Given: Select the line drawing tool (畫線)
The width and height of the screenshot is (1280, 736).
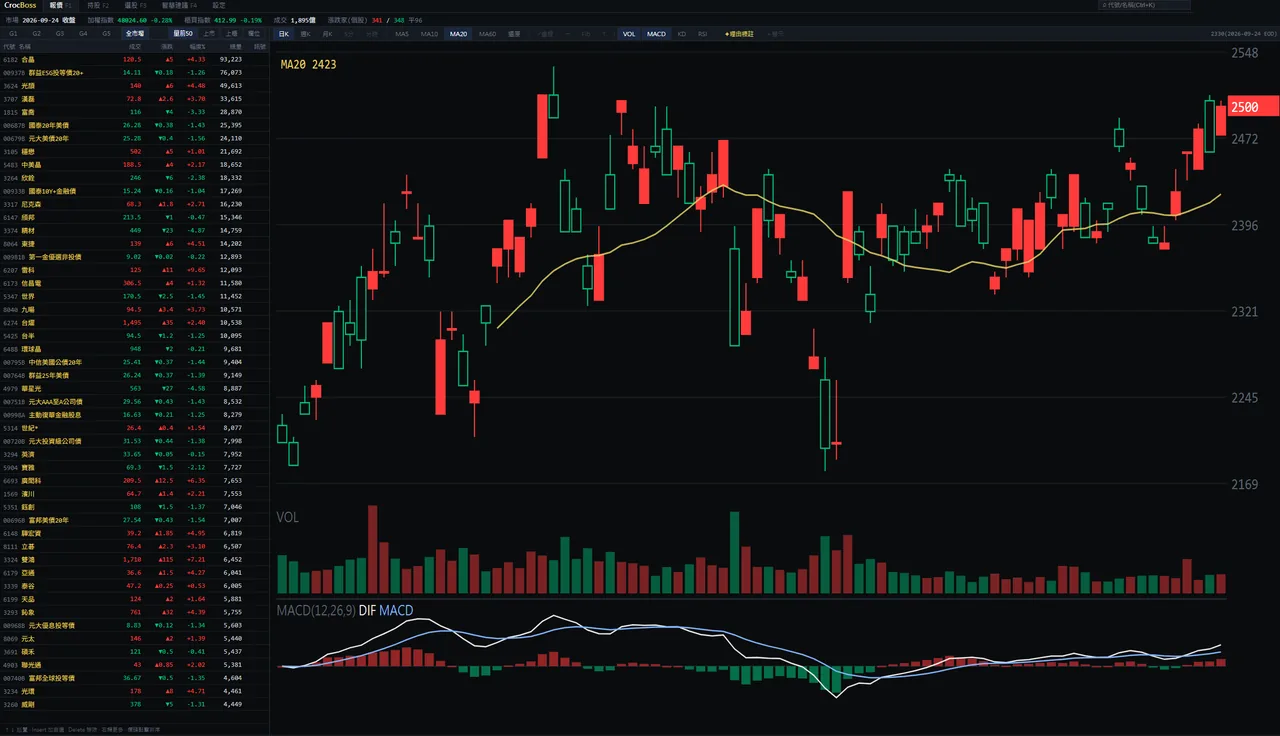Looking at the screenshot, I should point(547,34).
